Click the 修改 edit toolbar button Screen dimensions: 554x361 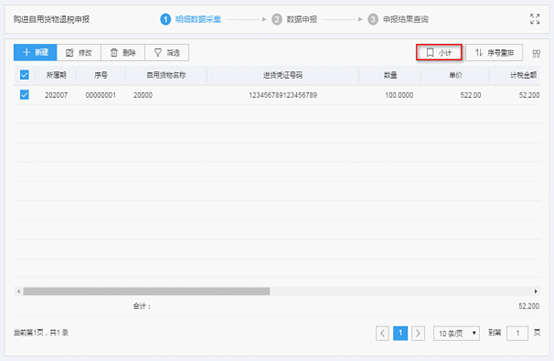(79, 53)
